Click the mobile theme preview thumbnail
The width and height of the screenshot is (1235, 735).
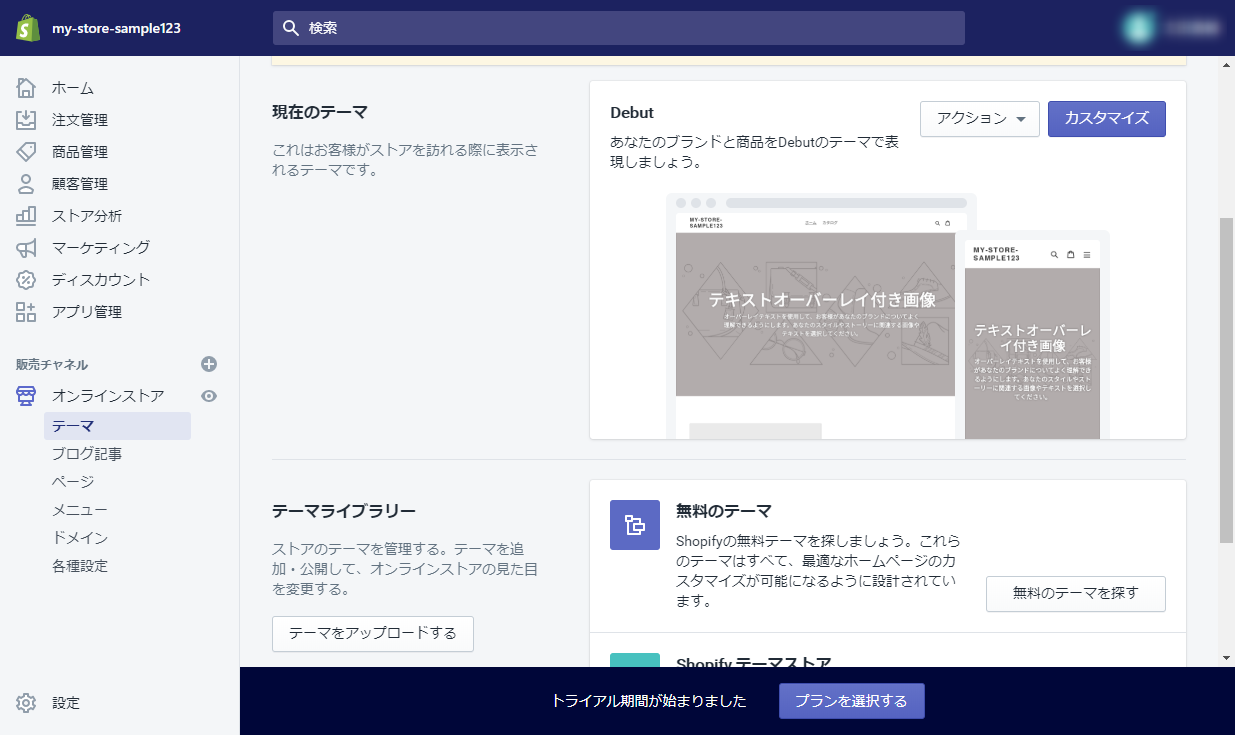pyautogui.click(x=1032, y=335)
